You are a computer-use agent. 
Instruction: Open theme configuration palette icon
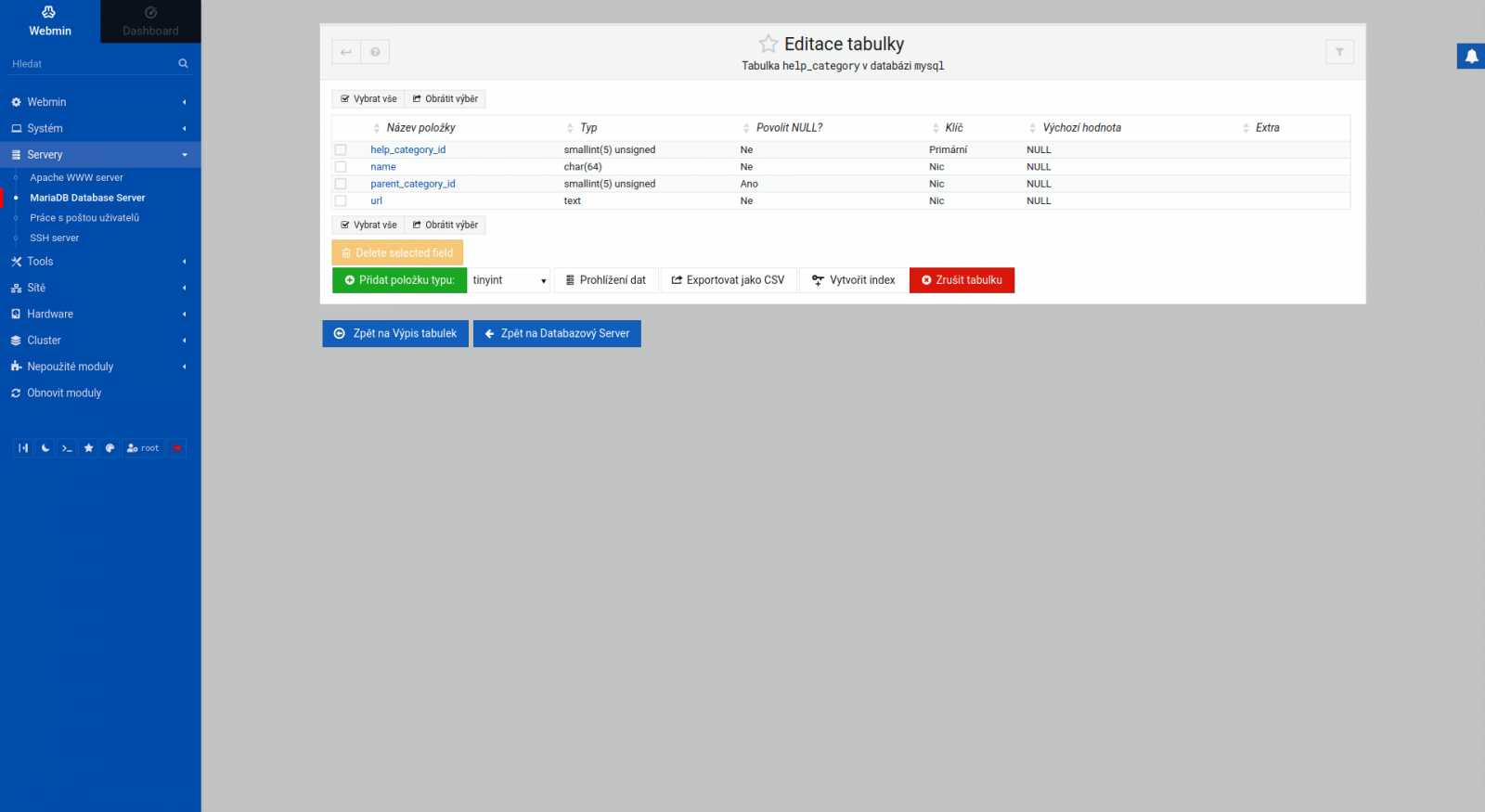[110, 448]
